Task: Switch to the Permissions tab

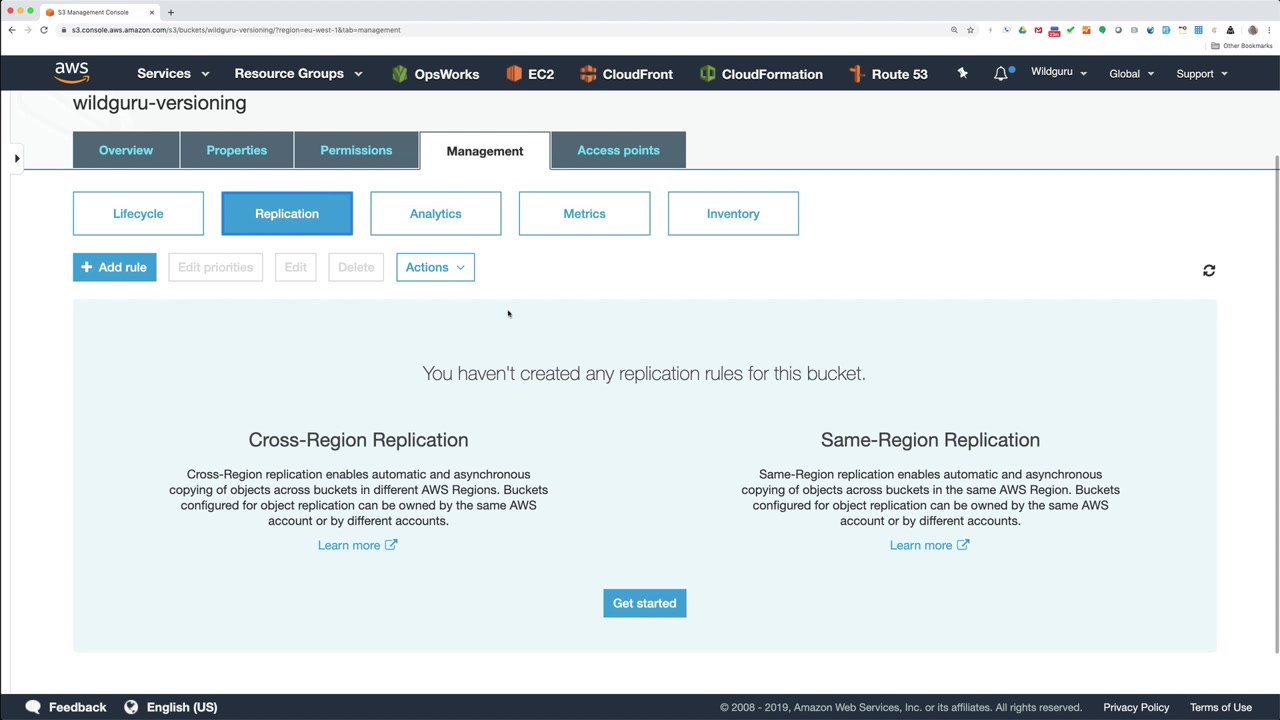Action: pos(356,150)
